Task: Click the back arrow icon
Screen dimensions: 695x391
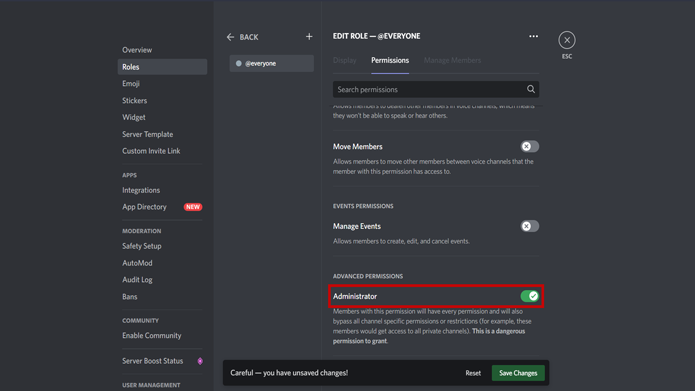Action: click(x=230, y=37)
